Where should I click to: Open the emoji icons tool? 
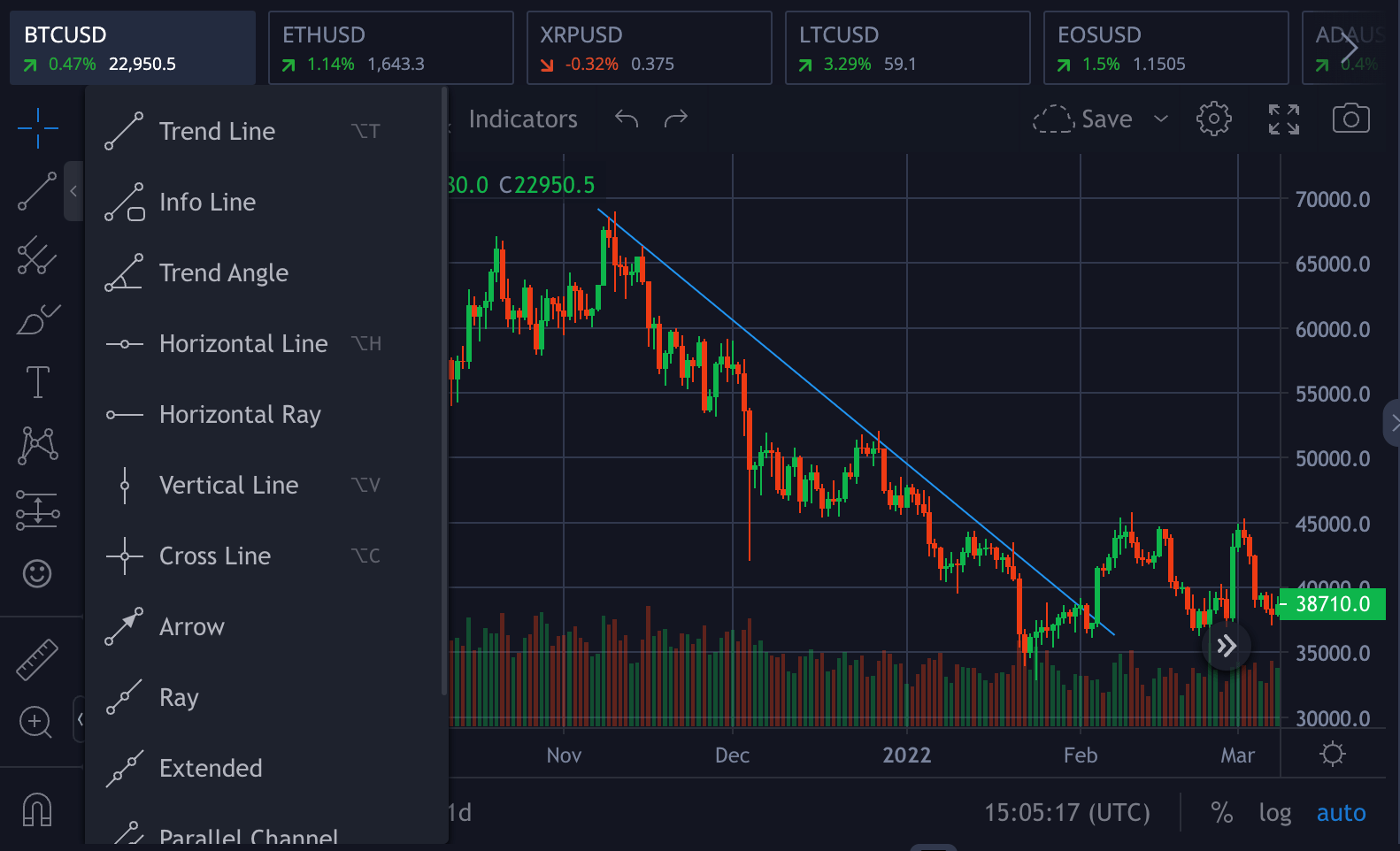click(x=37, y=573)
